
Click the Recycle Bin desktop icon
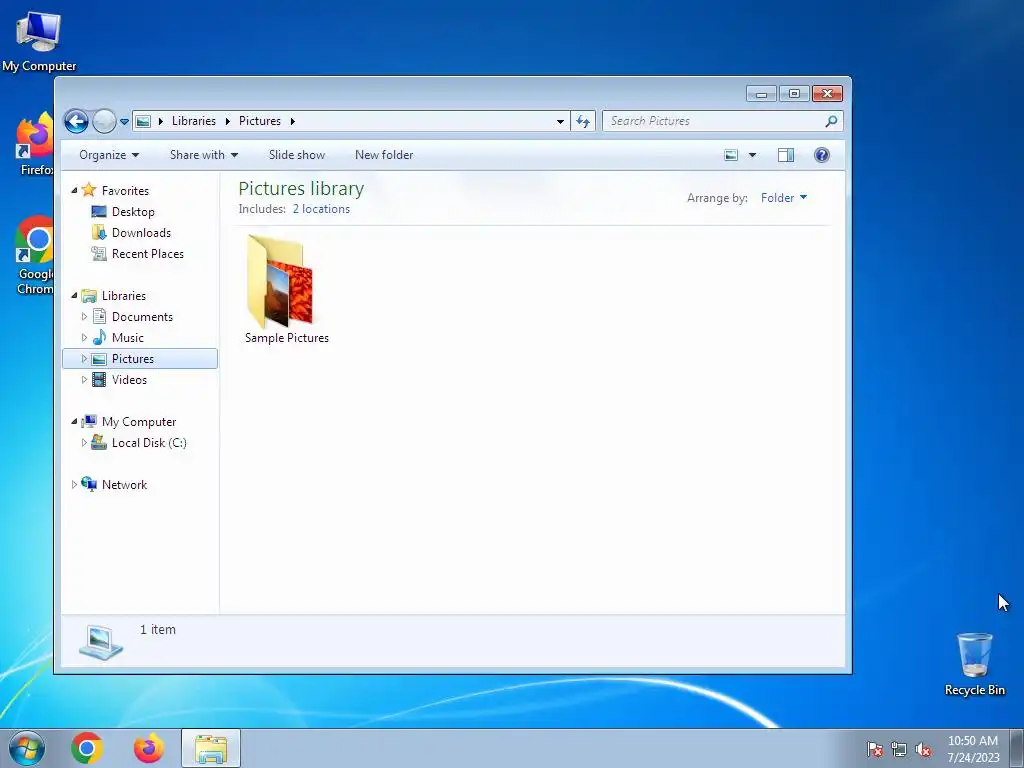pos(974,664)
